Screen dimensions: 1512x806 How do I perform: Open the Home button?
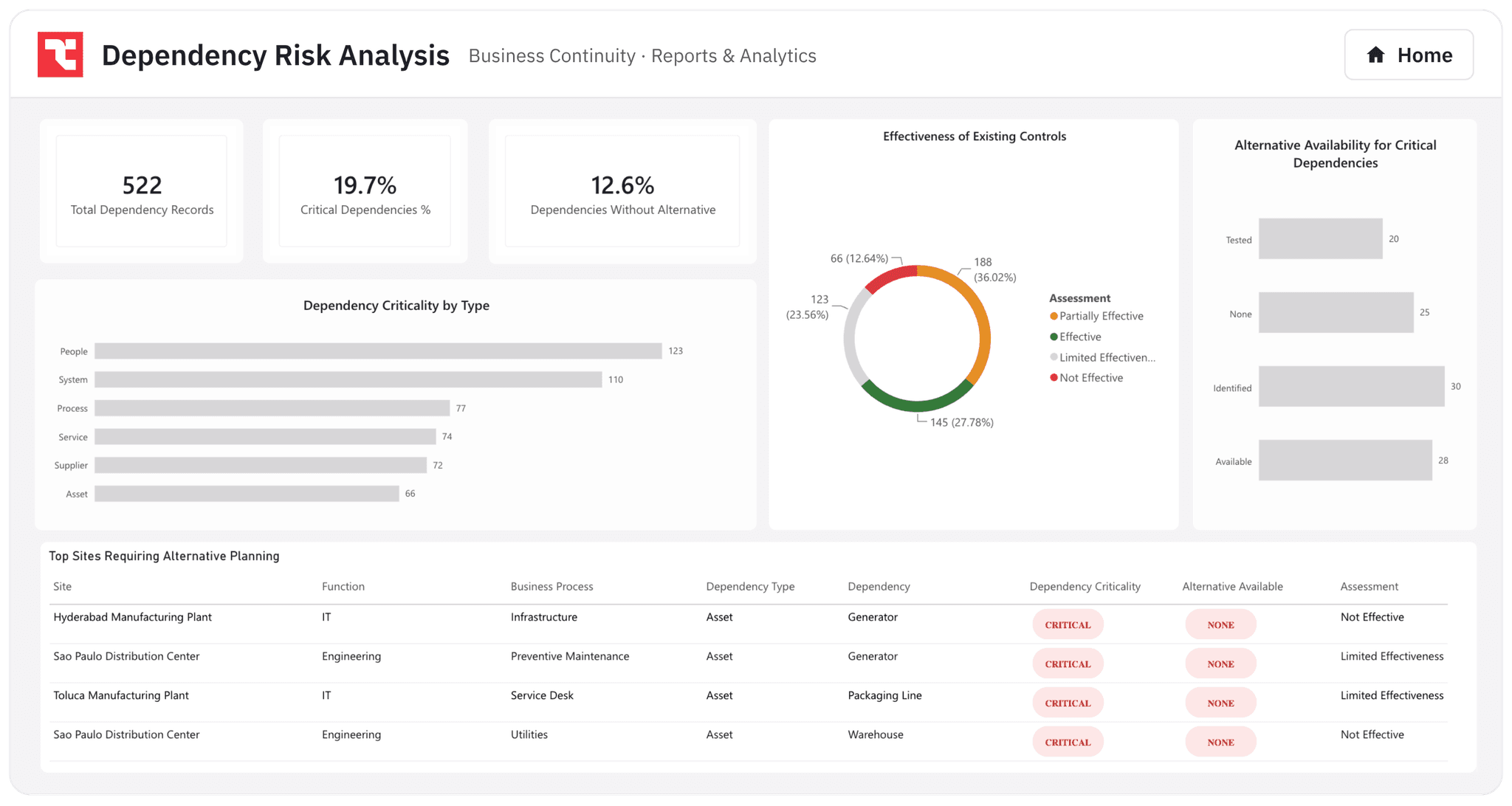[1409, 55]
